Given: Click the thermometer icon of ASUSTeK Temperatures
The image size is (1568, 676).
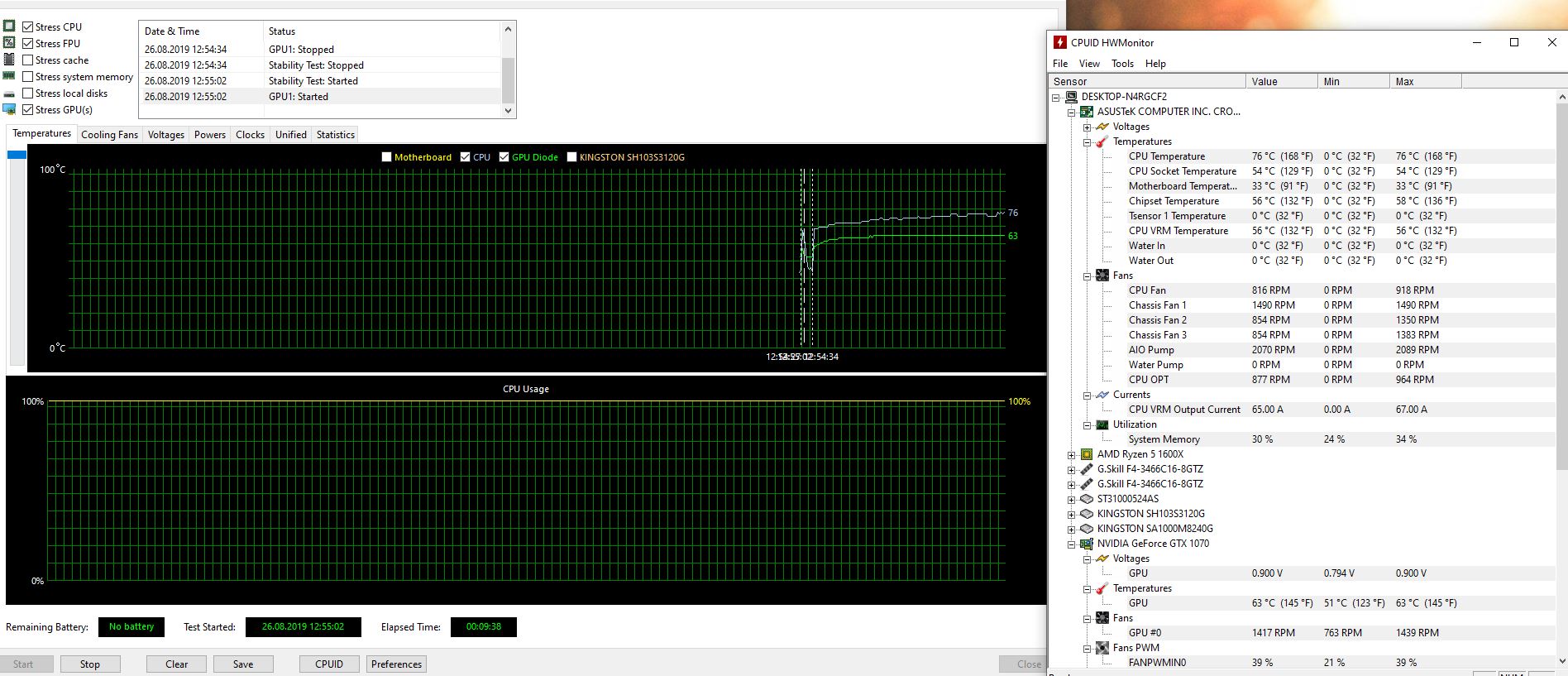Looking at the screenshot, I should pos(1102,141).
